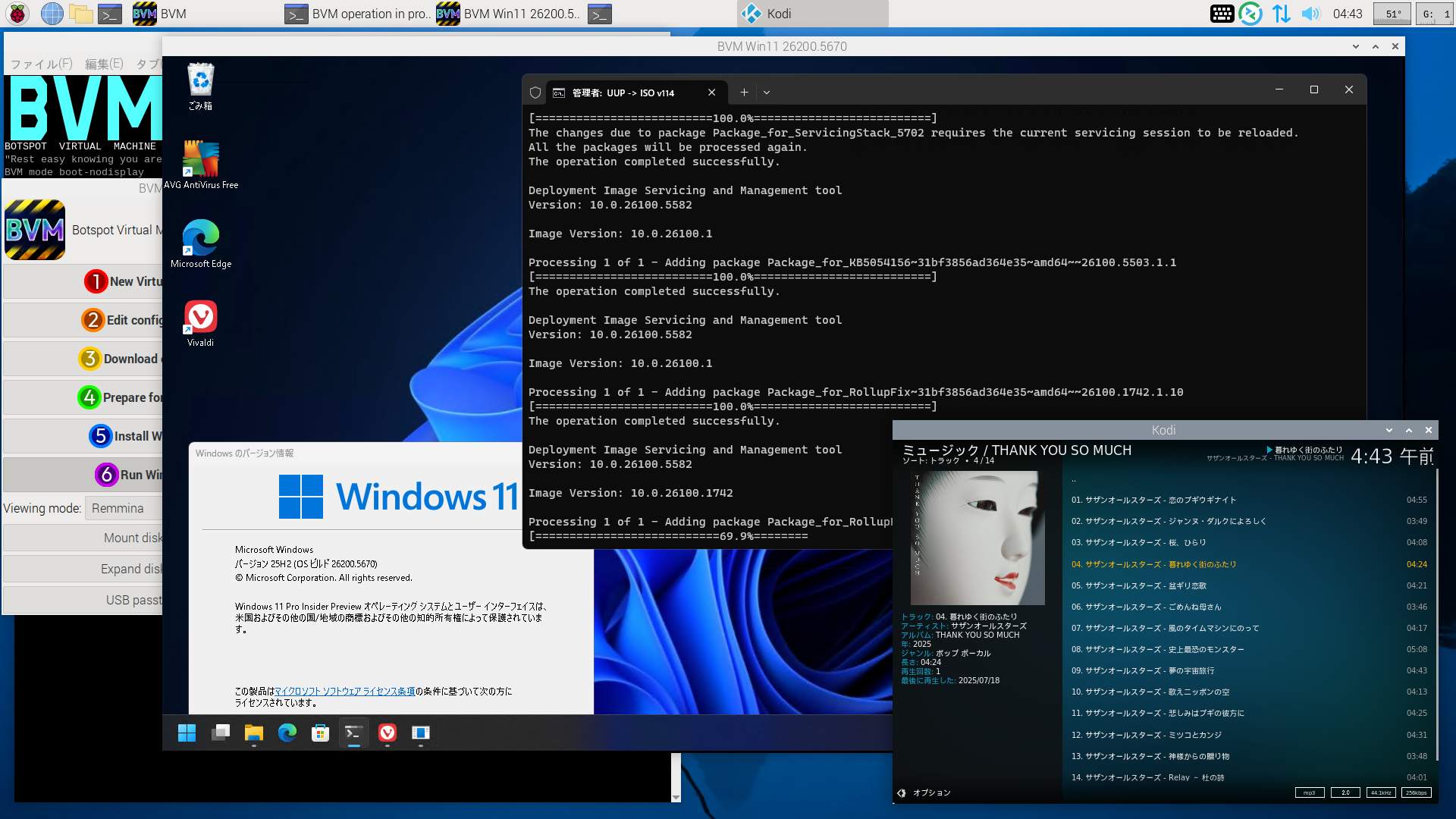Open Edge on the Windows taskbar
Image resolution: width=1456 pixels, height=819 pixels.
287,733
